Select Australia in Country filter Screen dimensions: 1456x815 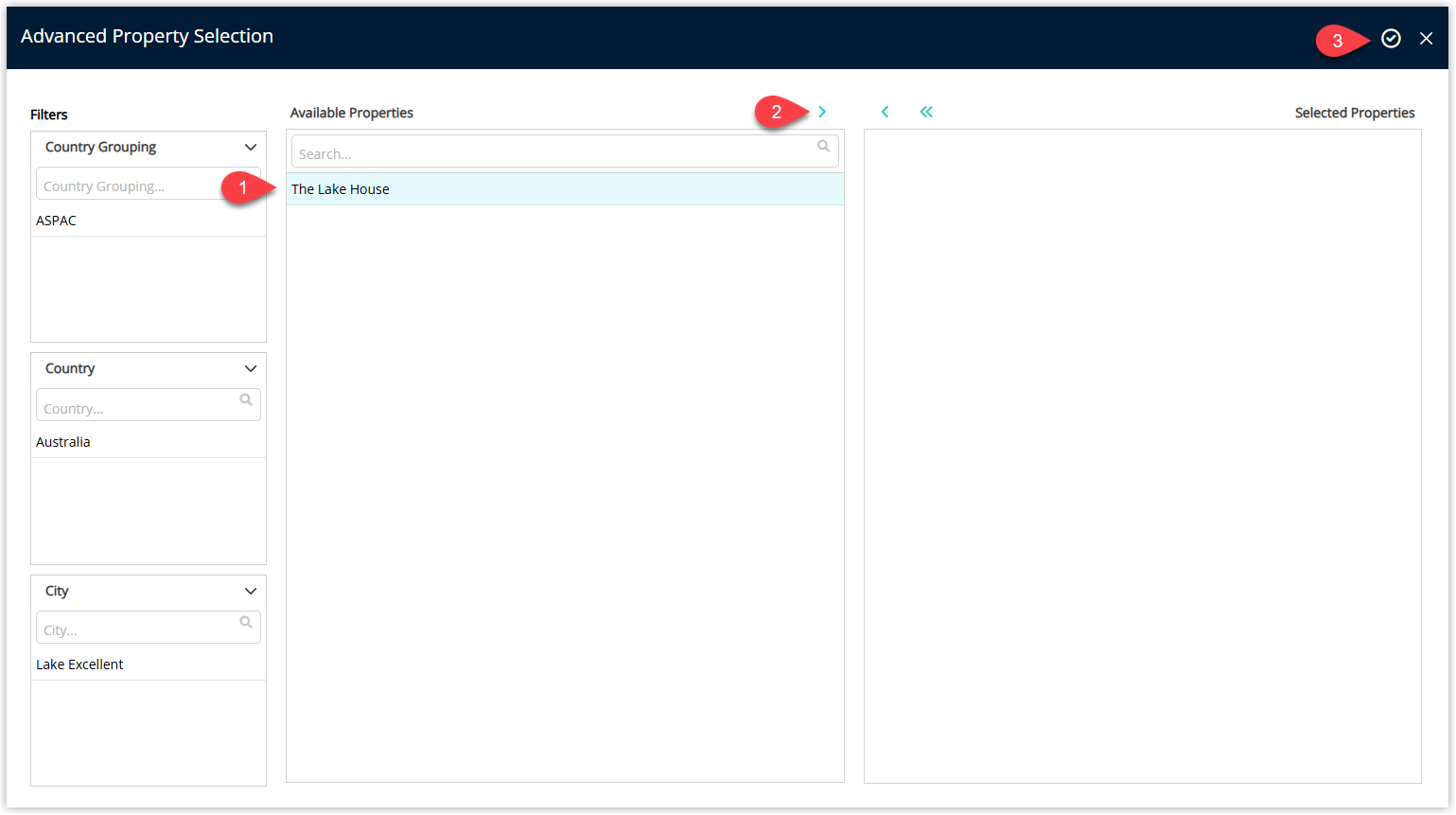click(149, 442)
